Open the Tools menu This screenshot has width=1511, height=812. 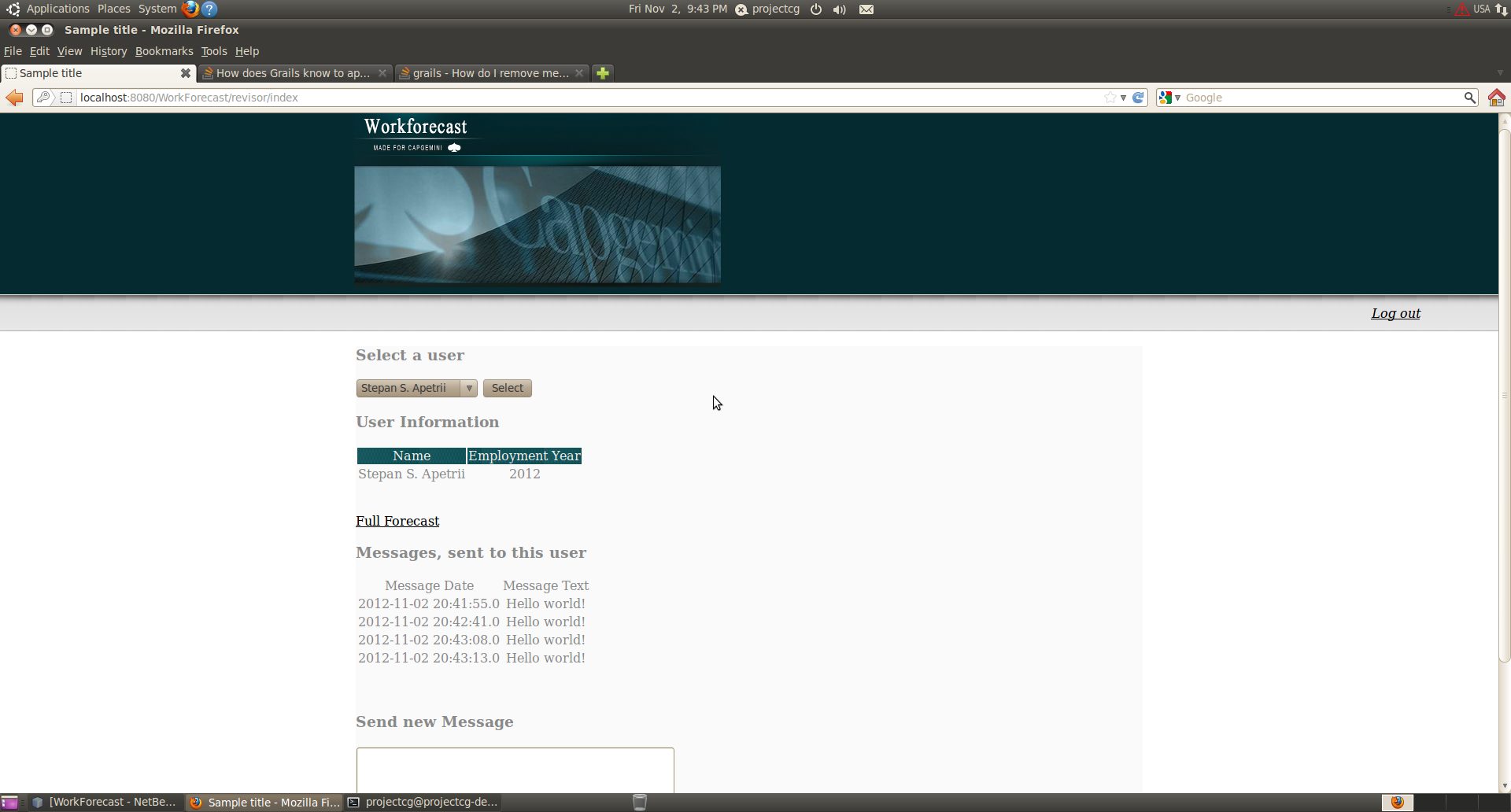(x=213, y=51)
